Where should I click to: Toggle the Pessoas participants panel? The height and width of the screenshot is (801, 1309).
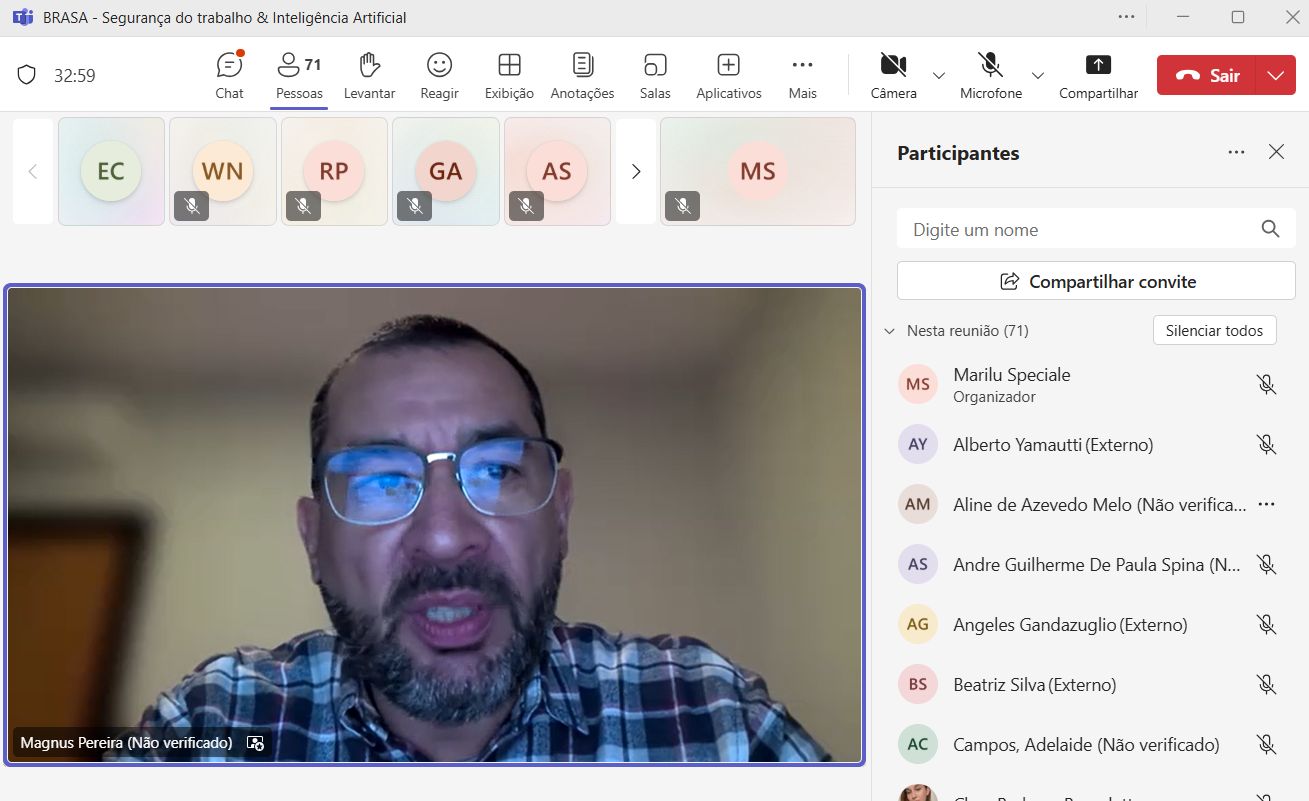click(299, 76)
